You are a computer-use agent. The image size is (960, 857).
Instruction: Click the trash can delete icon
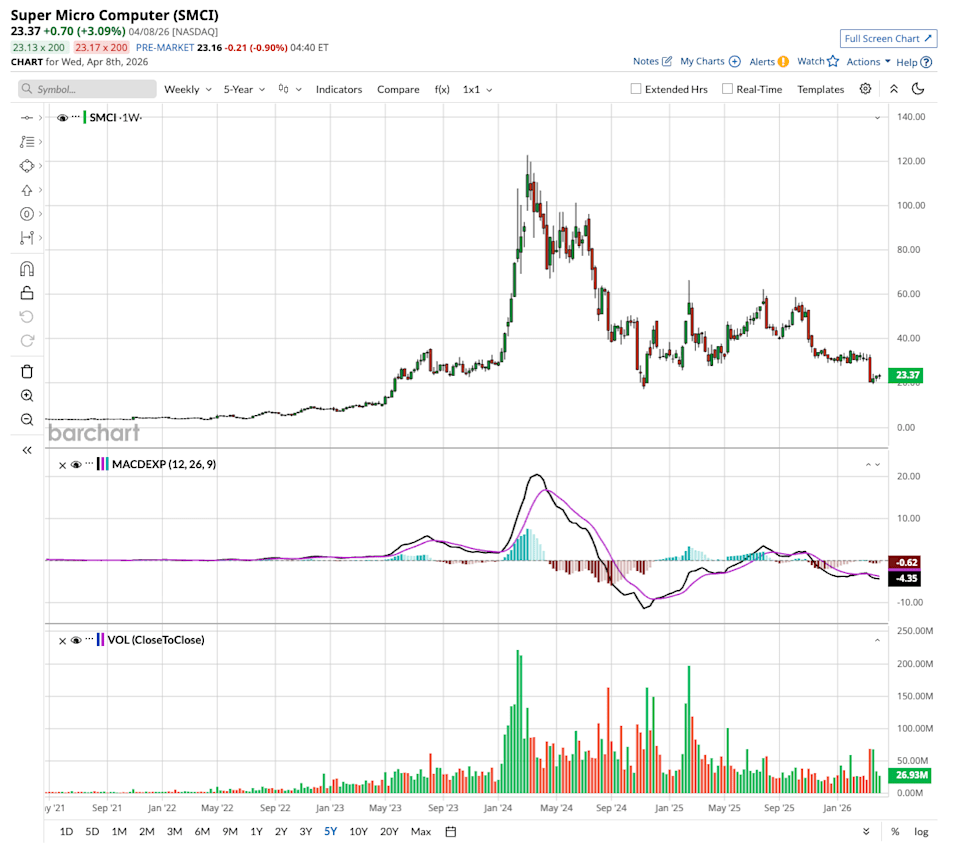(27, 371)
